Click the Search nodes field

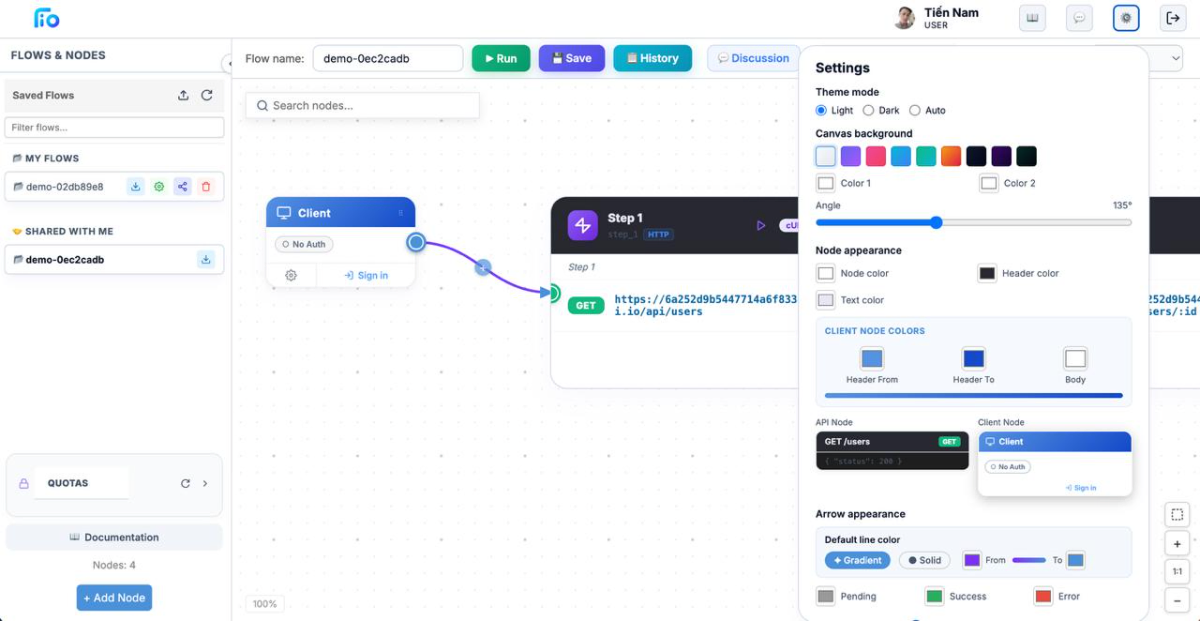362,105
